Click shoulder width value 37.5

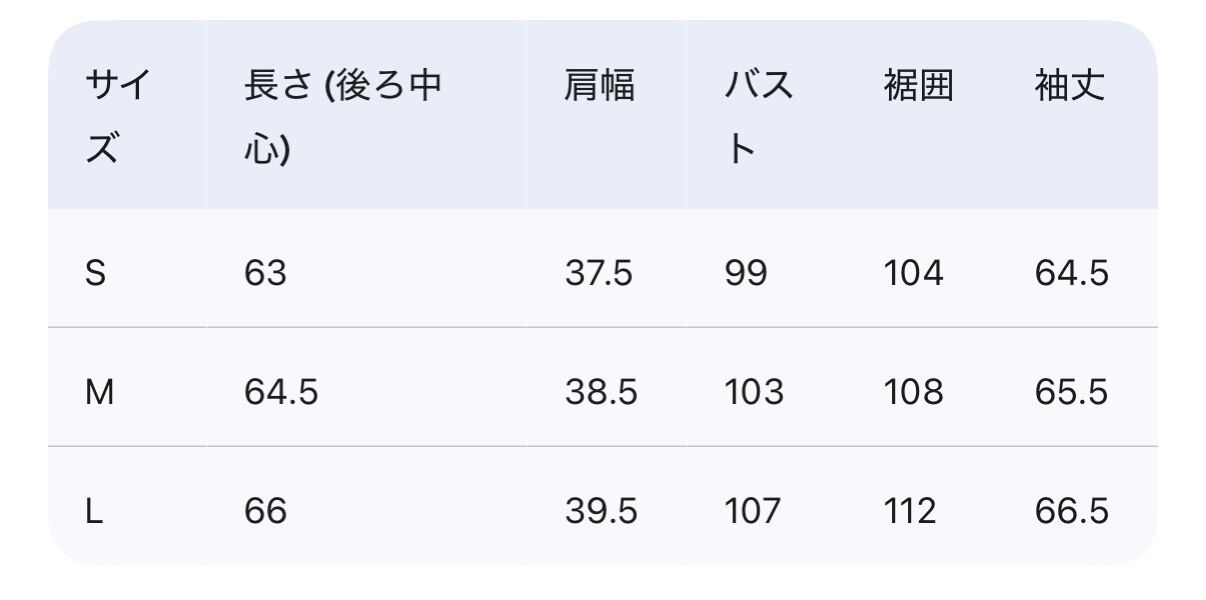pyautogui.click(x=599, y=273)
